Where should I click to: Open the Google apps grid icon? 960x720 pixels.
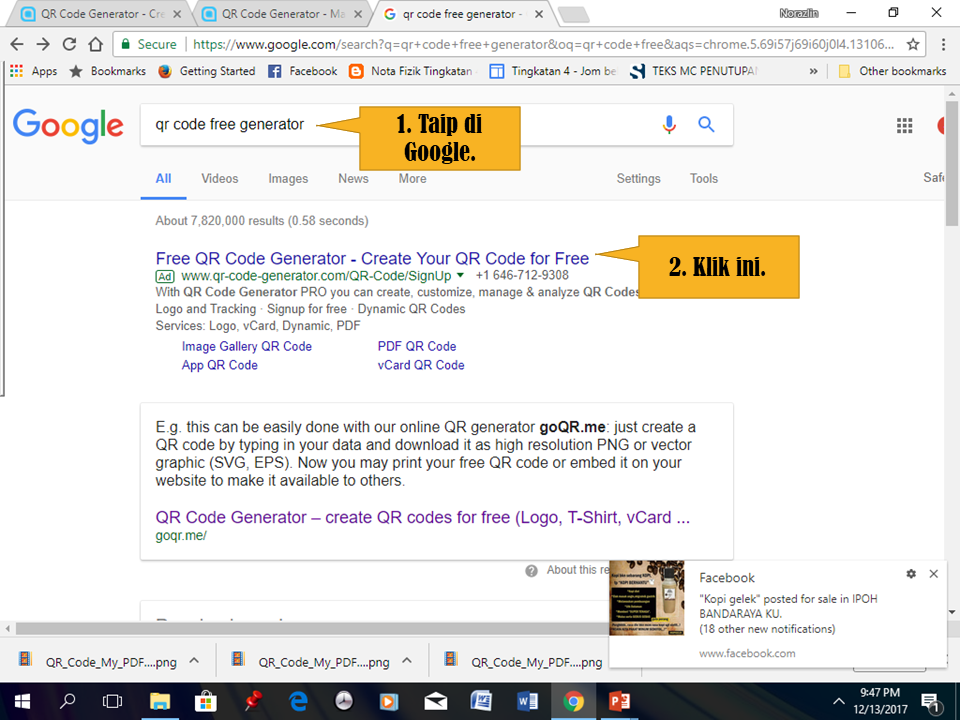pos(904,126)
